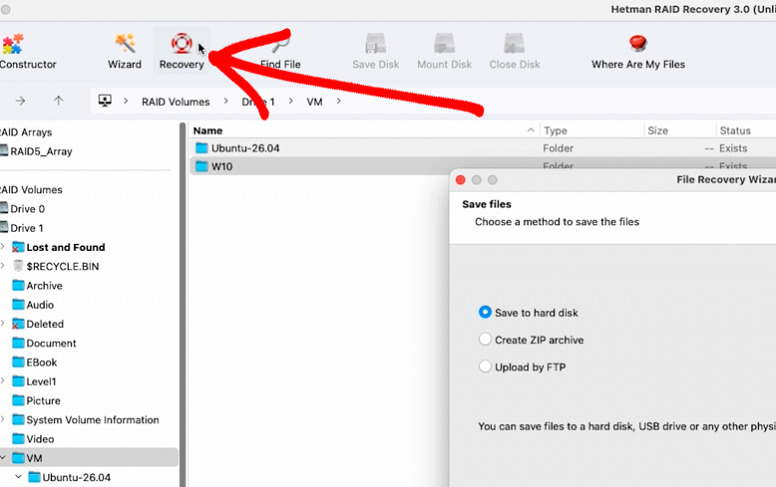776x487 pixels.
Task: Expand the Lost and Found node
Action: click(3, 246)
